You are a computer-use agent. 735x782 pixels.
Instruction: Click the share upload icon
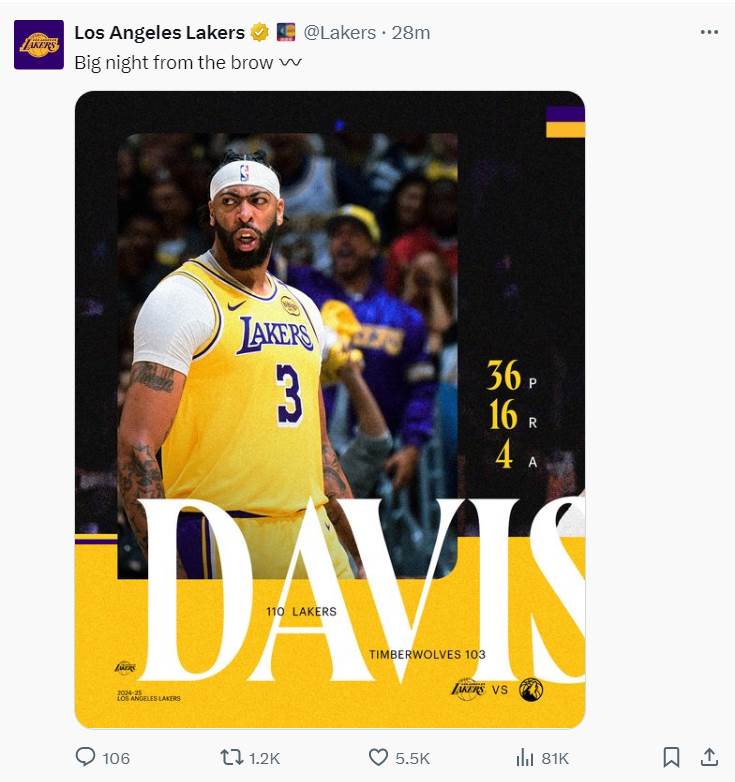click(709, 757)
